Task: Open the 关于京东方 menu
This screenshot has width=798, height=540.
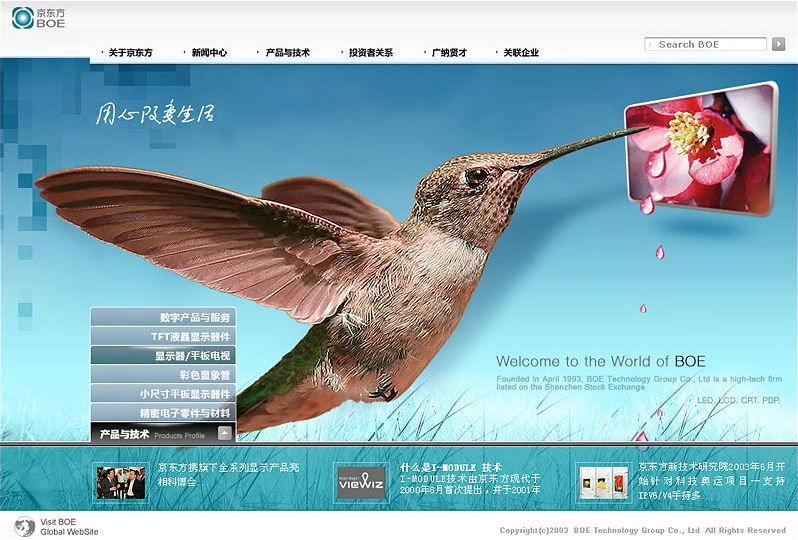Action: click(x=130, y=52)
